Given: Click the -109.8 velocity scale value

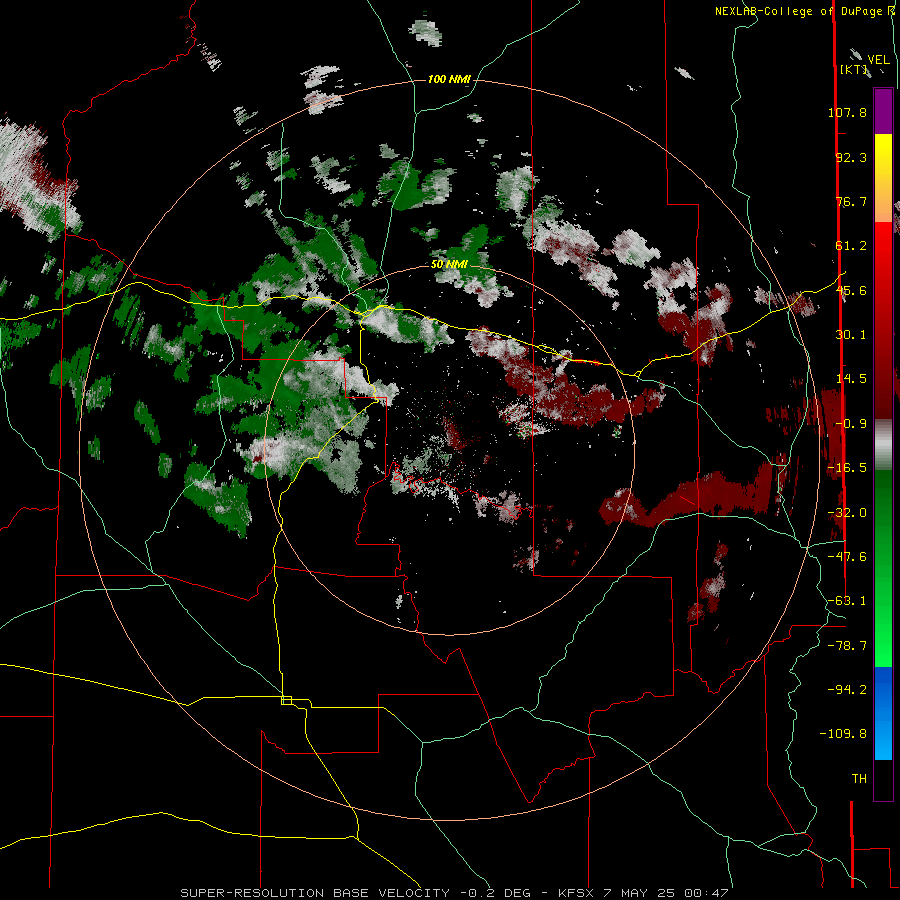Looking at the screenshot, I should pos(843,734).
